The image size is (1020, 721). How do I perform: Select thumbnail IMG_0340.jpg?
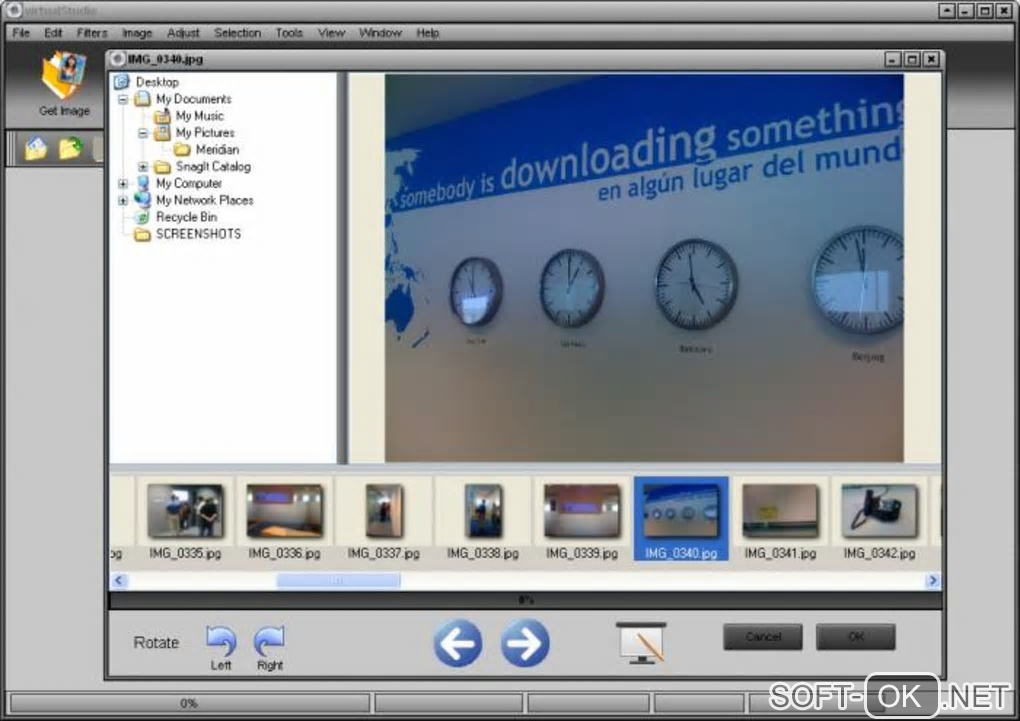pos(681,519)
